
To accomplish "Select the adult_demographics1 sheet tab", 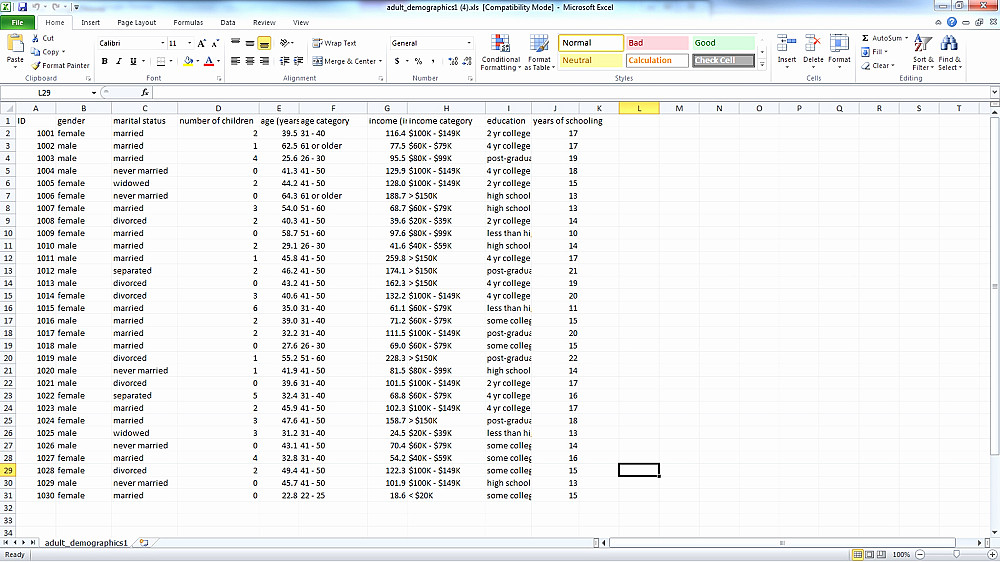I will (86, 543).
